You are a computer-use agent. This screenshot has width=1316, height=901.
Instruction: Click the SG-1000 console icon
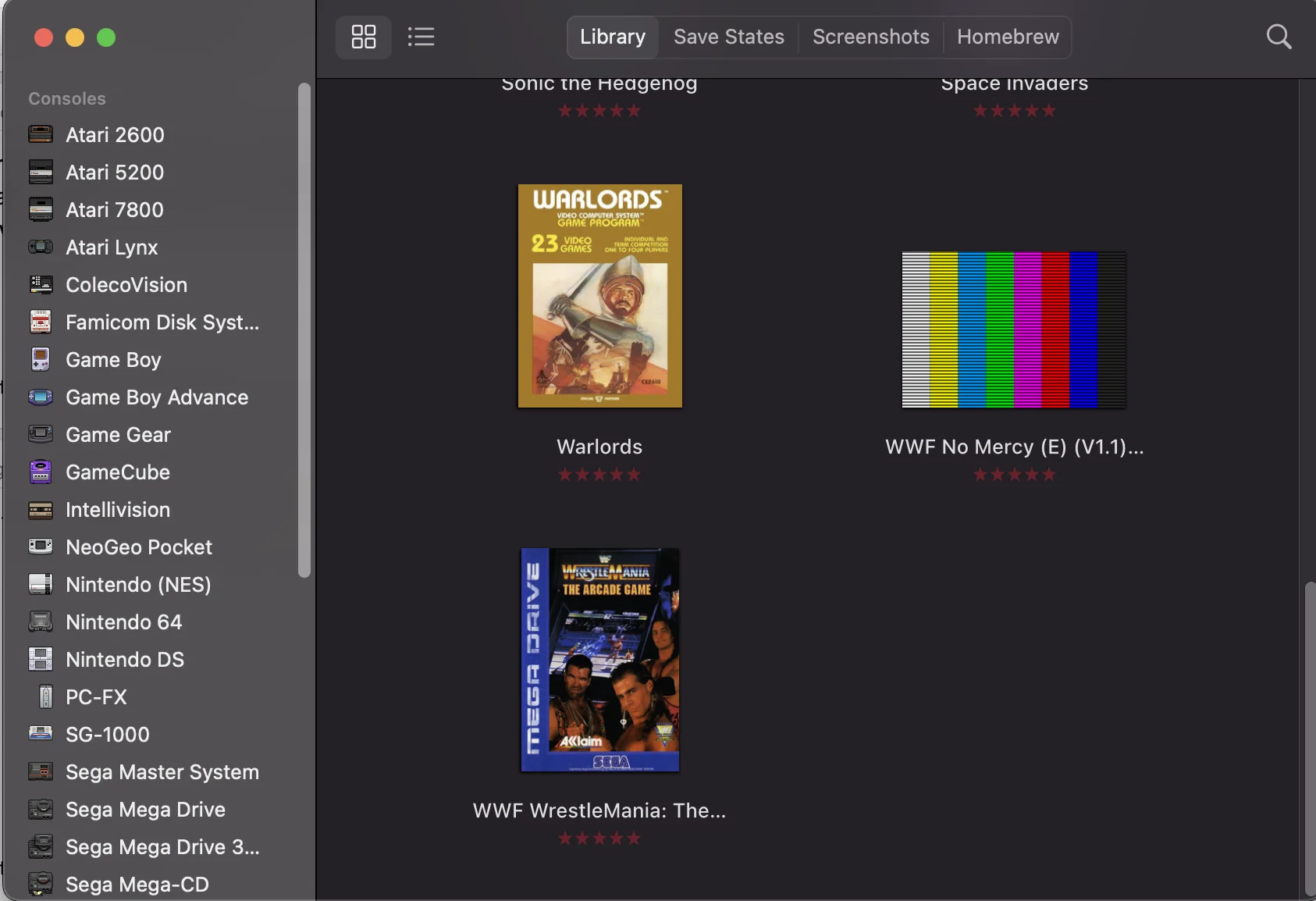coord(41,734)
